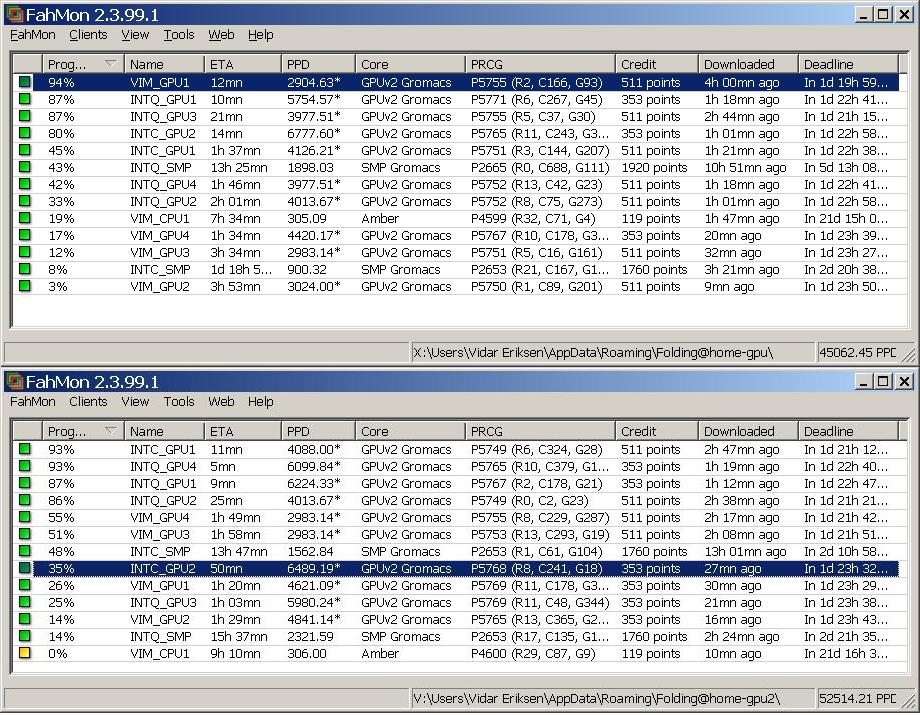This screenshot has width=920, height=715.
Task: Click yellow status icon for VIM_CPU1 0% row, bottom window
Action: (x=25, y=653)
